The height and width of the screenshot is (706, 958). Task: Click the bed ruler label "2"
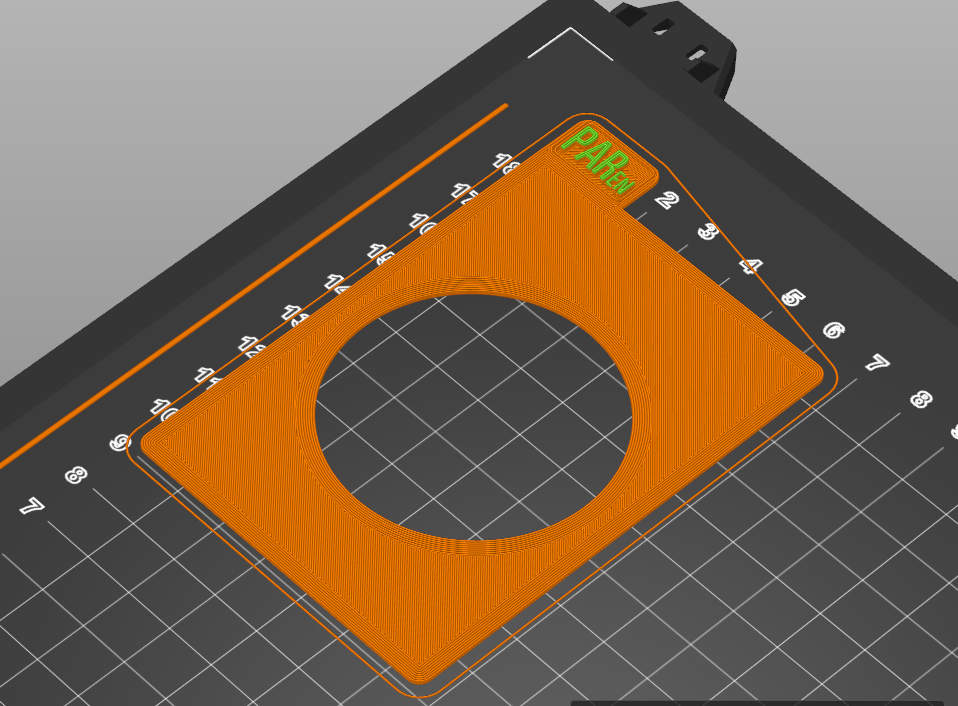coord(667,200)
